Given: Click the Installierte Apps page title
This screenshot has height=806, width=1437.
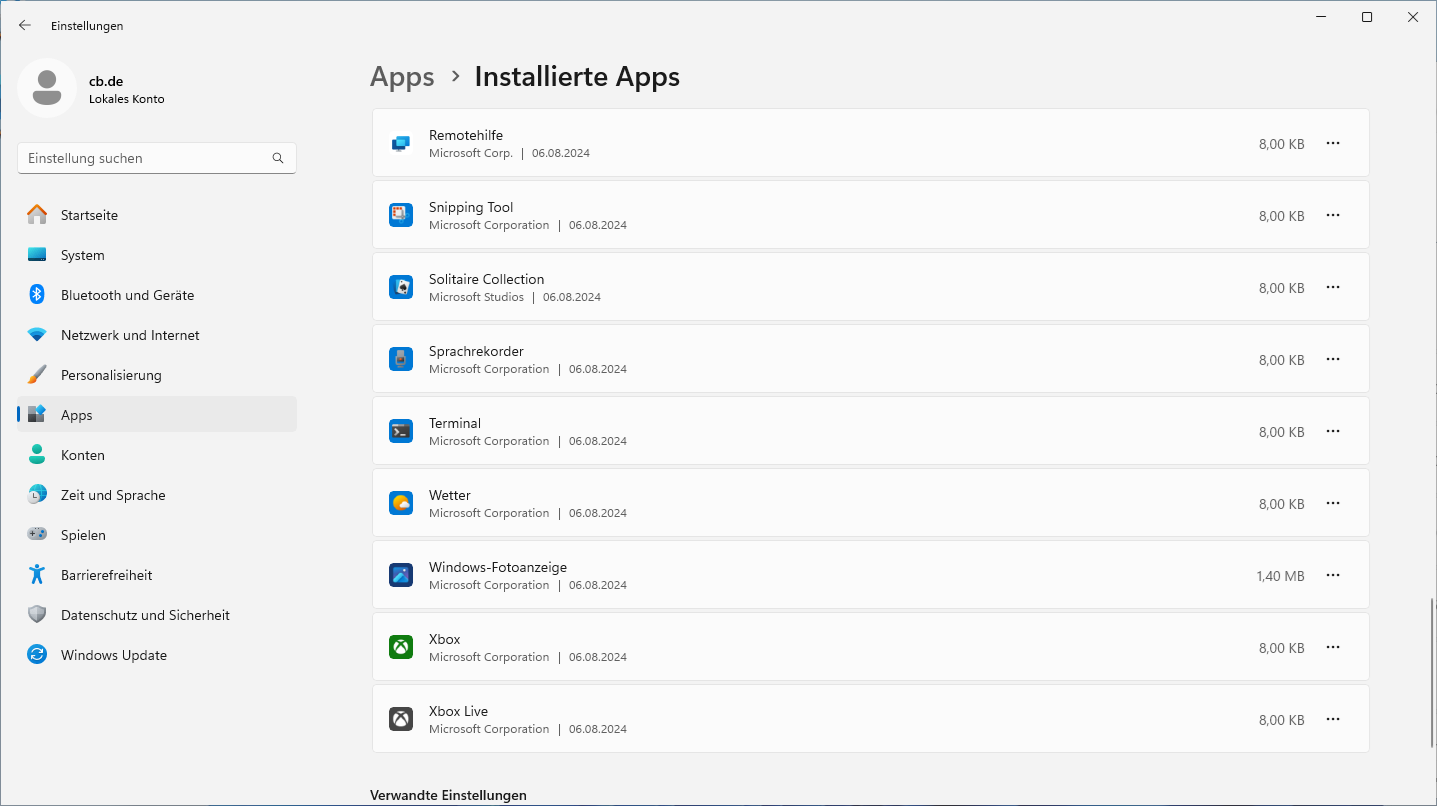Looking at the screenshot, I should pos(577,77).
